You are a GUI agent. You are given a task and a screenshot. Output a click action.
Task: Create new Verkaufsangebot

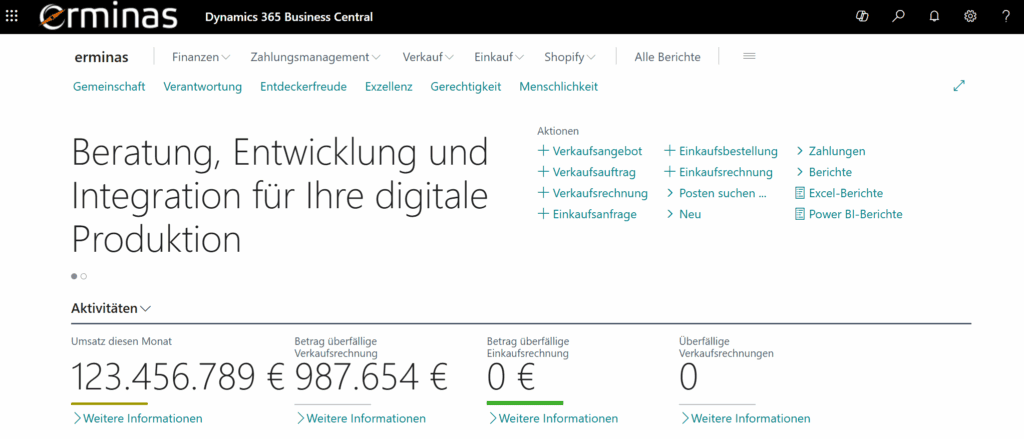[590, 151]
